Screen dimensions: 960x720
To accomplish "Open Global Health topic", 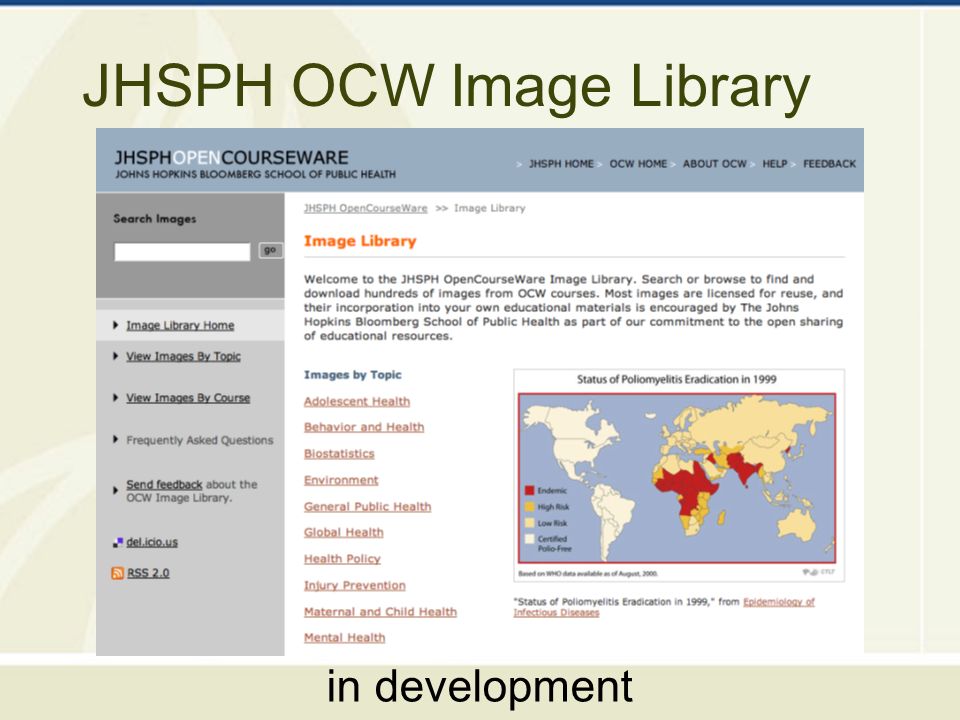I will pos(343,532).
